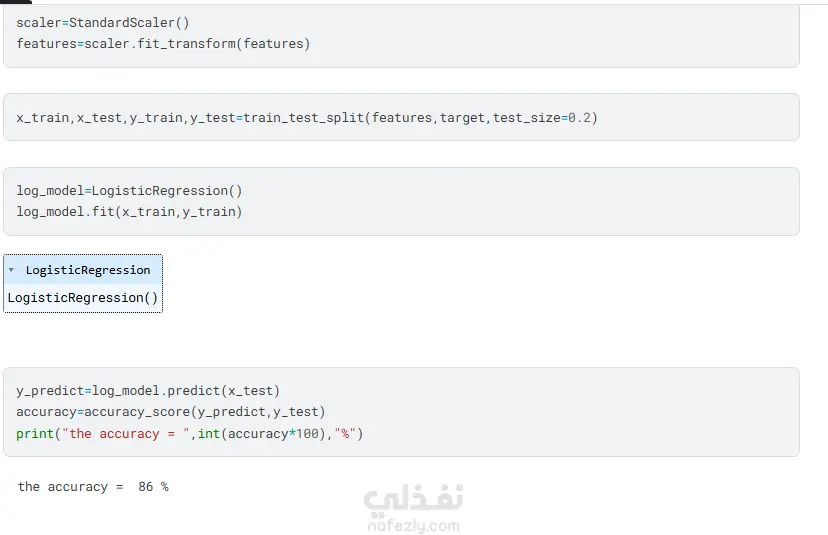Click the y_predict=log_model.predict(x_test) line

click(148, 390)
